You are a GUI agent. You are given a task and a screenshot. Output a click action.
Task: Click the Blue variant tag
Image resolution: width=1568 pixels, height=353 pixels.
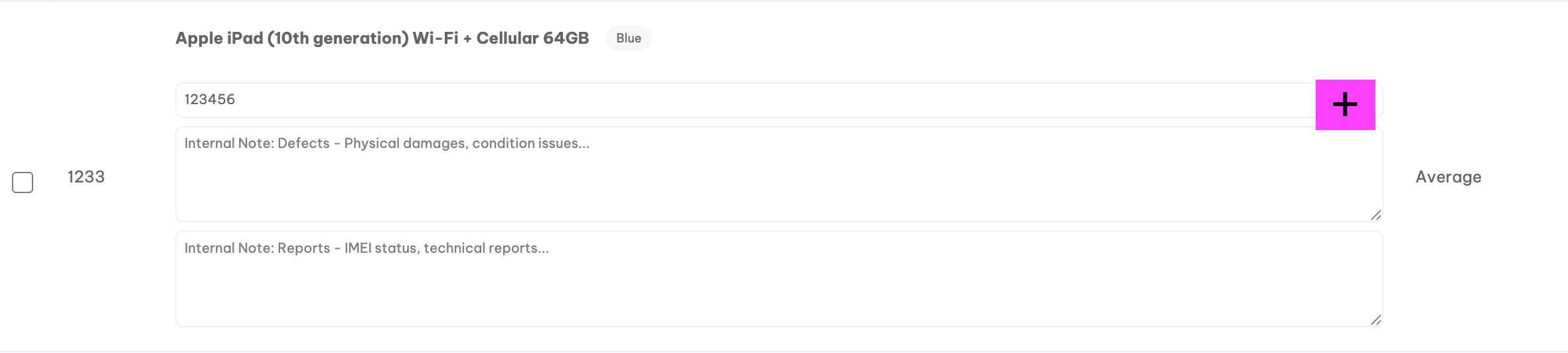coord(629,38)
